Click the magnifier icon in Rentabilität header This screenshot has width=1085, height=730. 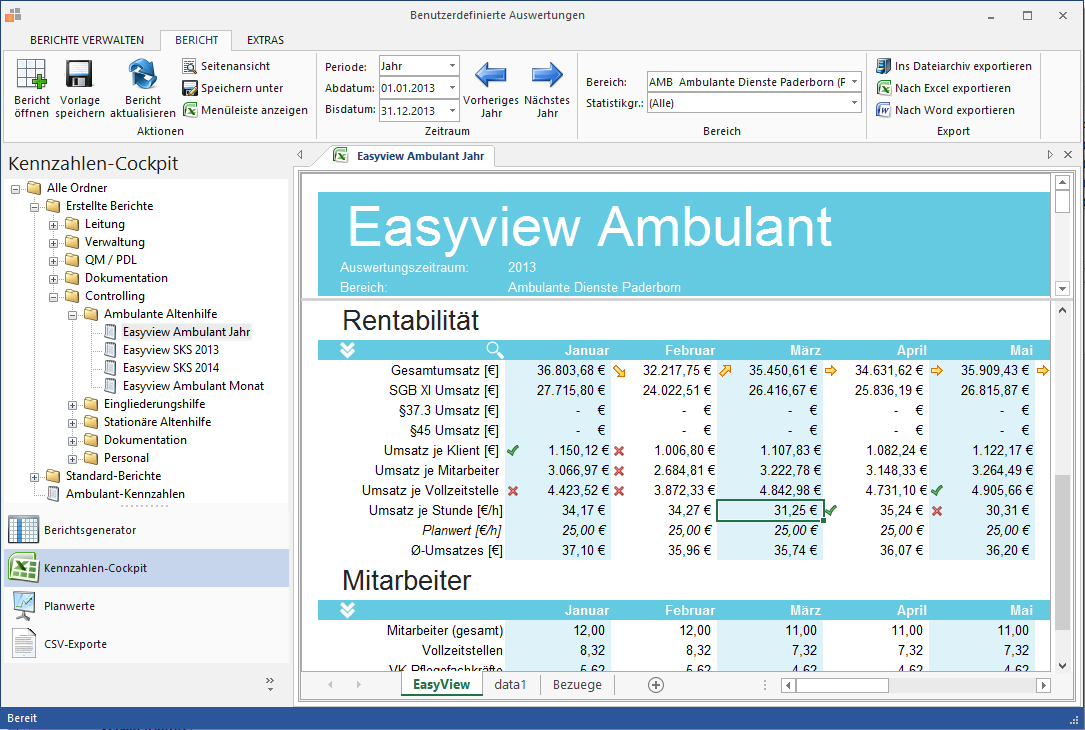pyautogui.click(x=495, y=350)
